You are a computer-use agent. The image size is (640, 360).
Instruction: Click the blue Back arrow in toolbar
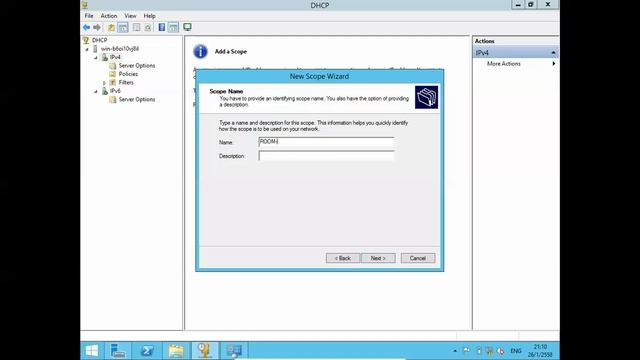pos(86,27)
